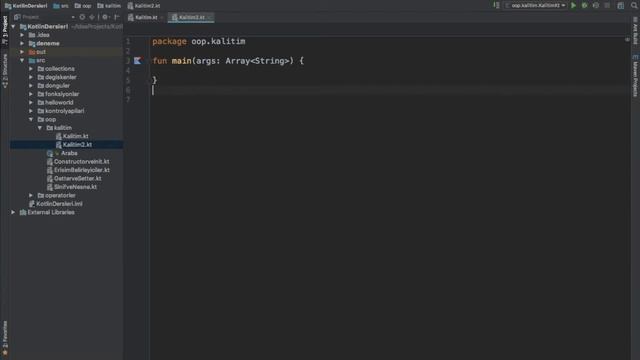Click src breadcrumb in navigation bar
Screen dimensions: 640x360
point(61,6)
